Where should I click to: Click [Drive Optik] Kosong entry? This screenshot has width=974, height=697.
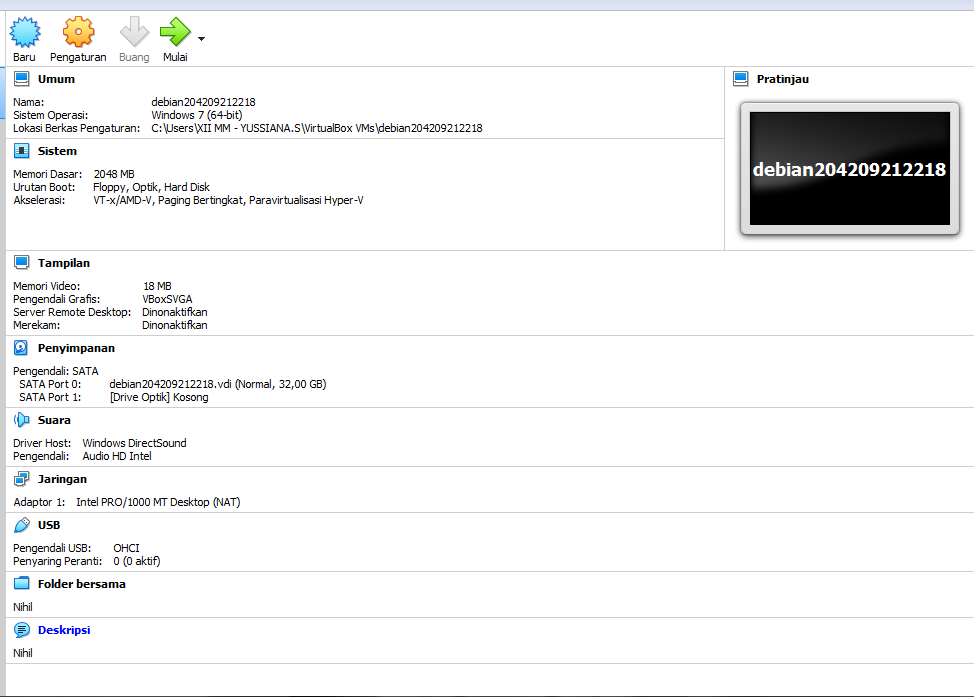click(159, 397)
